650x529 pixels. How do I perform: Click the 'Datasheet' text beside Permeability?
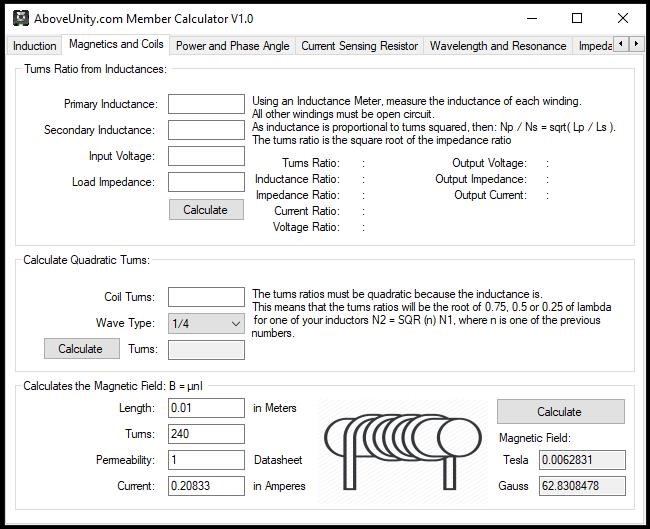point(278,460)
